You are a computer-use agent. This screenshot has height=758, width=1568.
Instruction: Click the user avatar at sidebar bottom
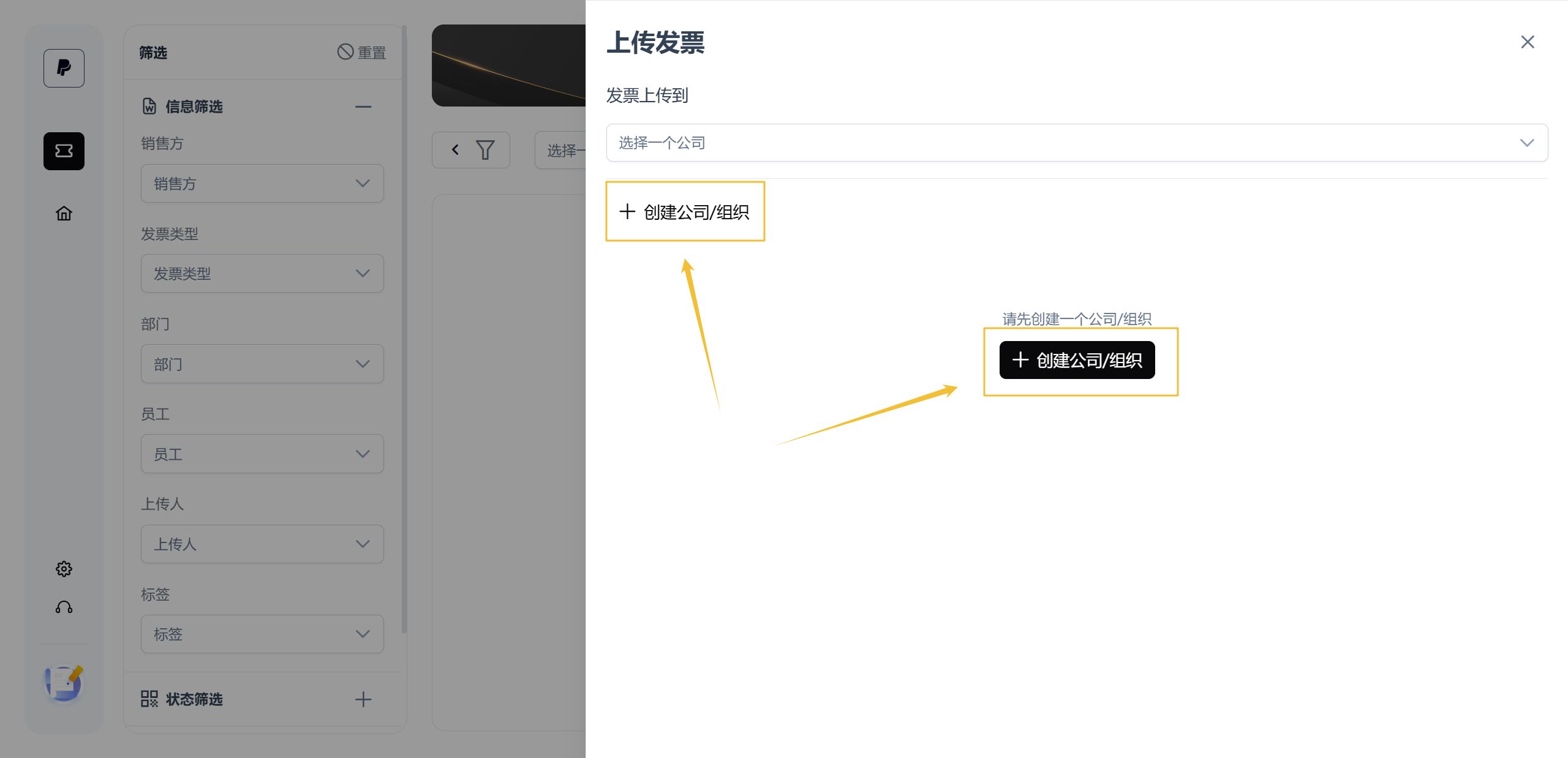[64, 683]
